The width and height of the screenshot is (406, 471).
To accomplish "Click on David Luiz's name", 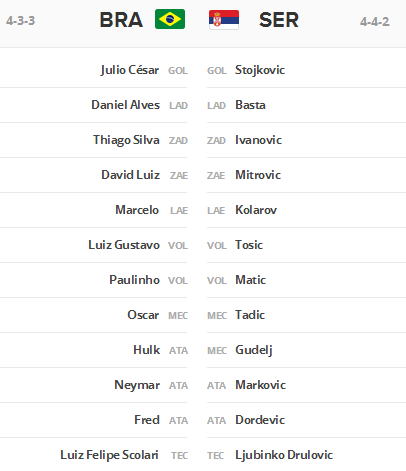I will click(130, 175).
